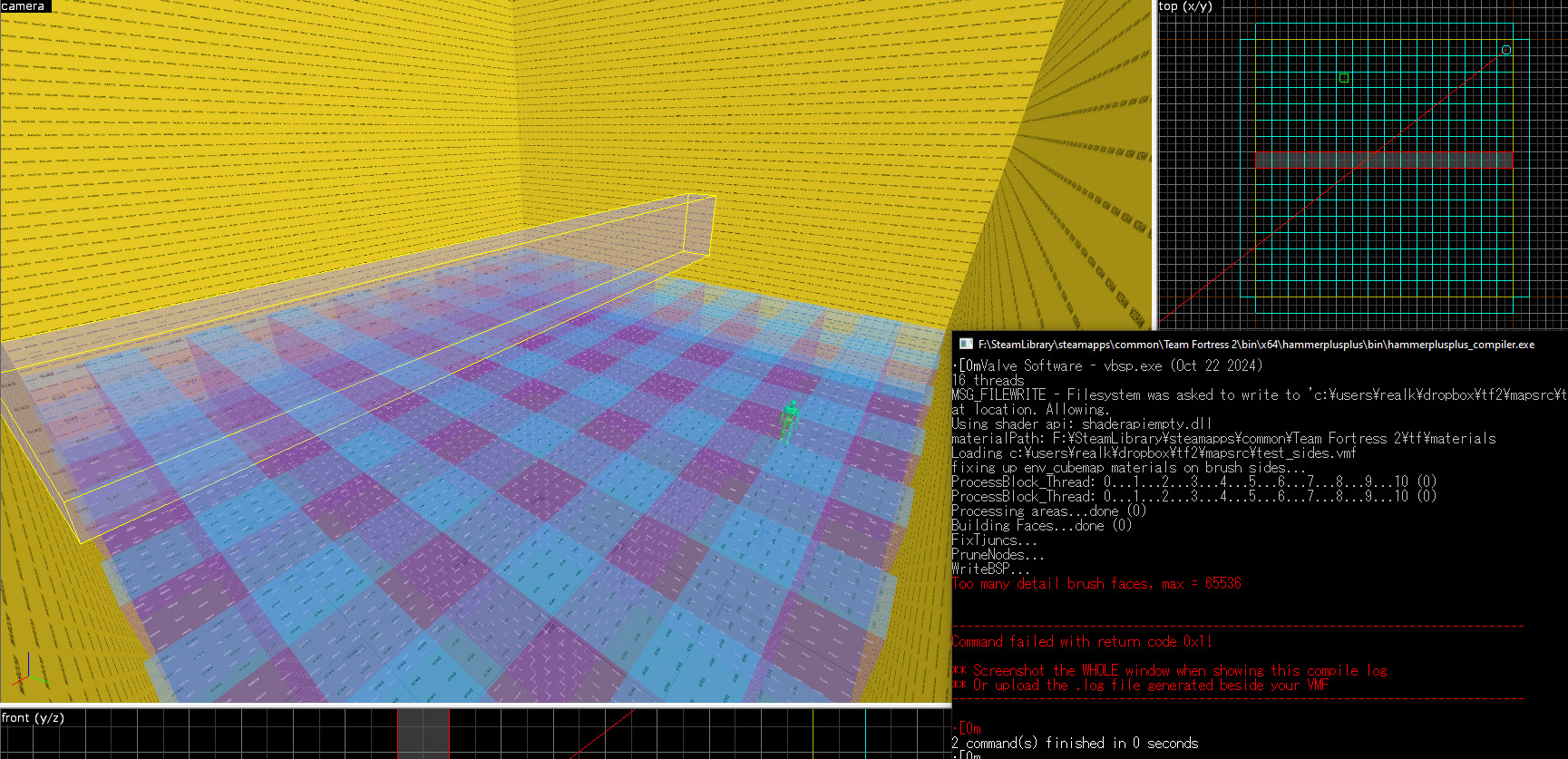
Task: Click the 'PruneNodes...' console line
Action: [x=998, y=555]
